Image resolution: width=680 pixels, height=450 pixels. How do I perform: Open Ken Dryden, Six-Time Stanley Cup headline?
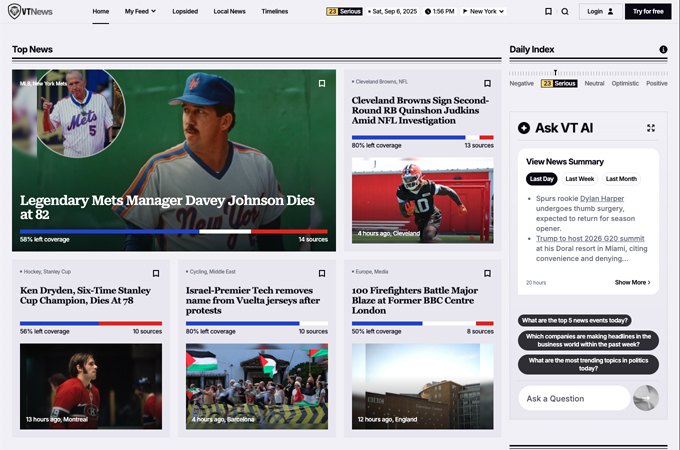[x=85, y=295]
